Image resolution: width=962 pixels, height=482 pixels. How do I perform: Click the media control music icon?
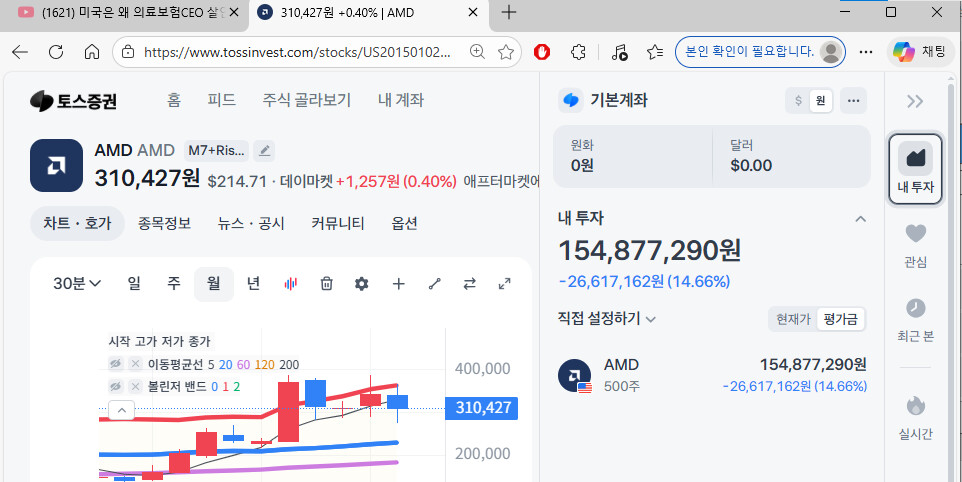(620, 52)
